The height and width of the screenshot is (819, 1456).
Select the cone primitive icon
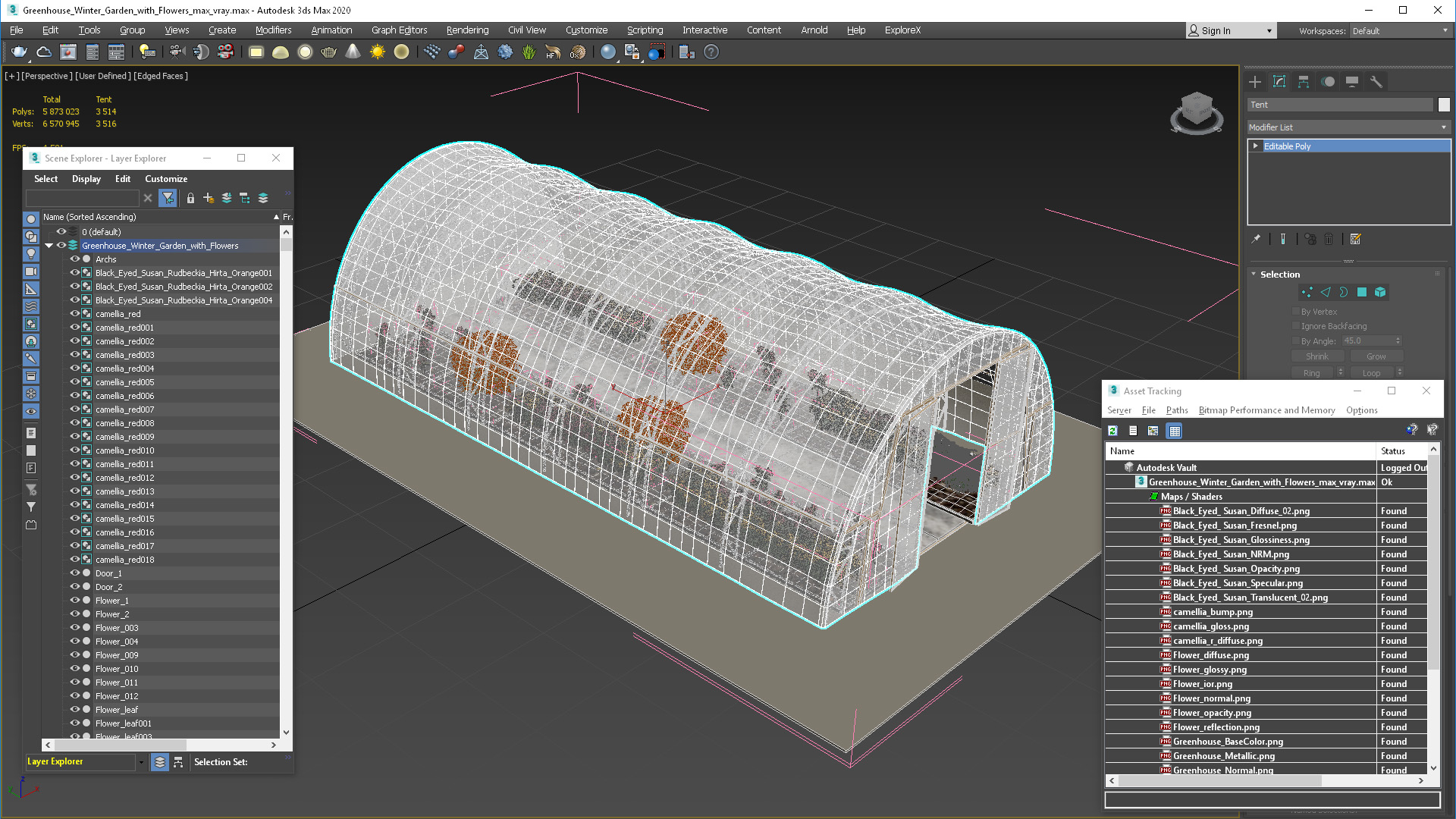point(353,52)
